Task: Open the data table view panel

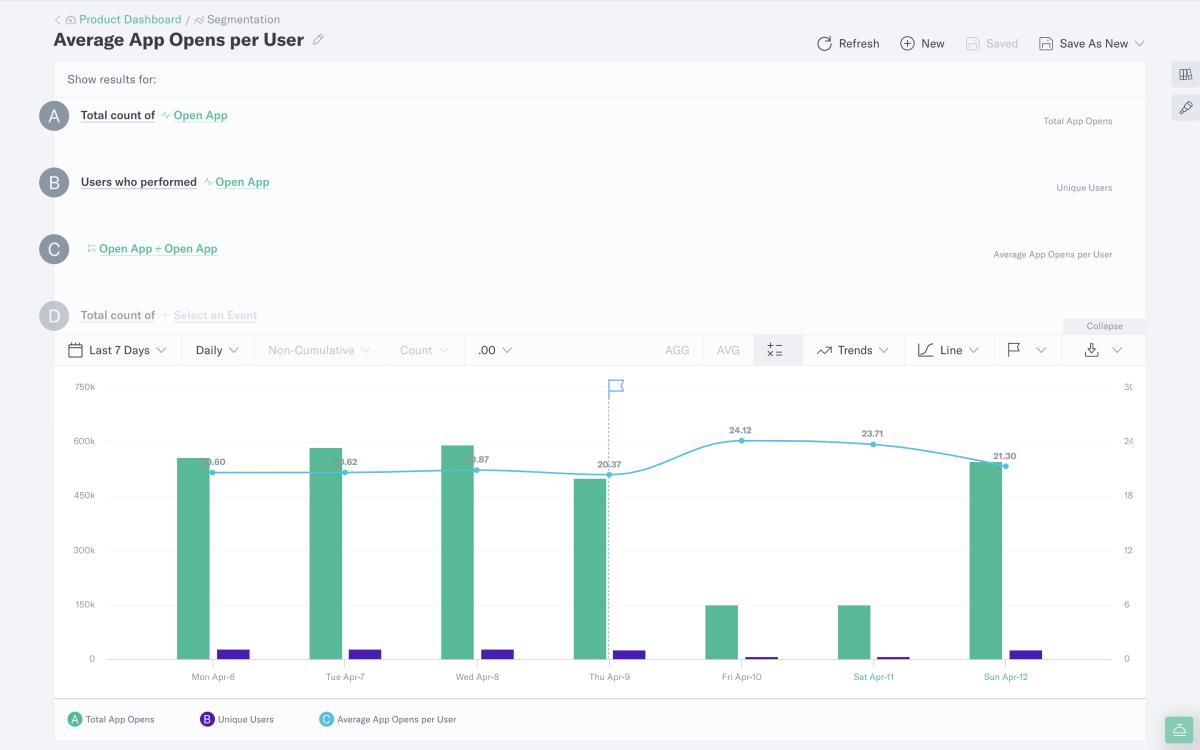Action: coord(1186,73)
